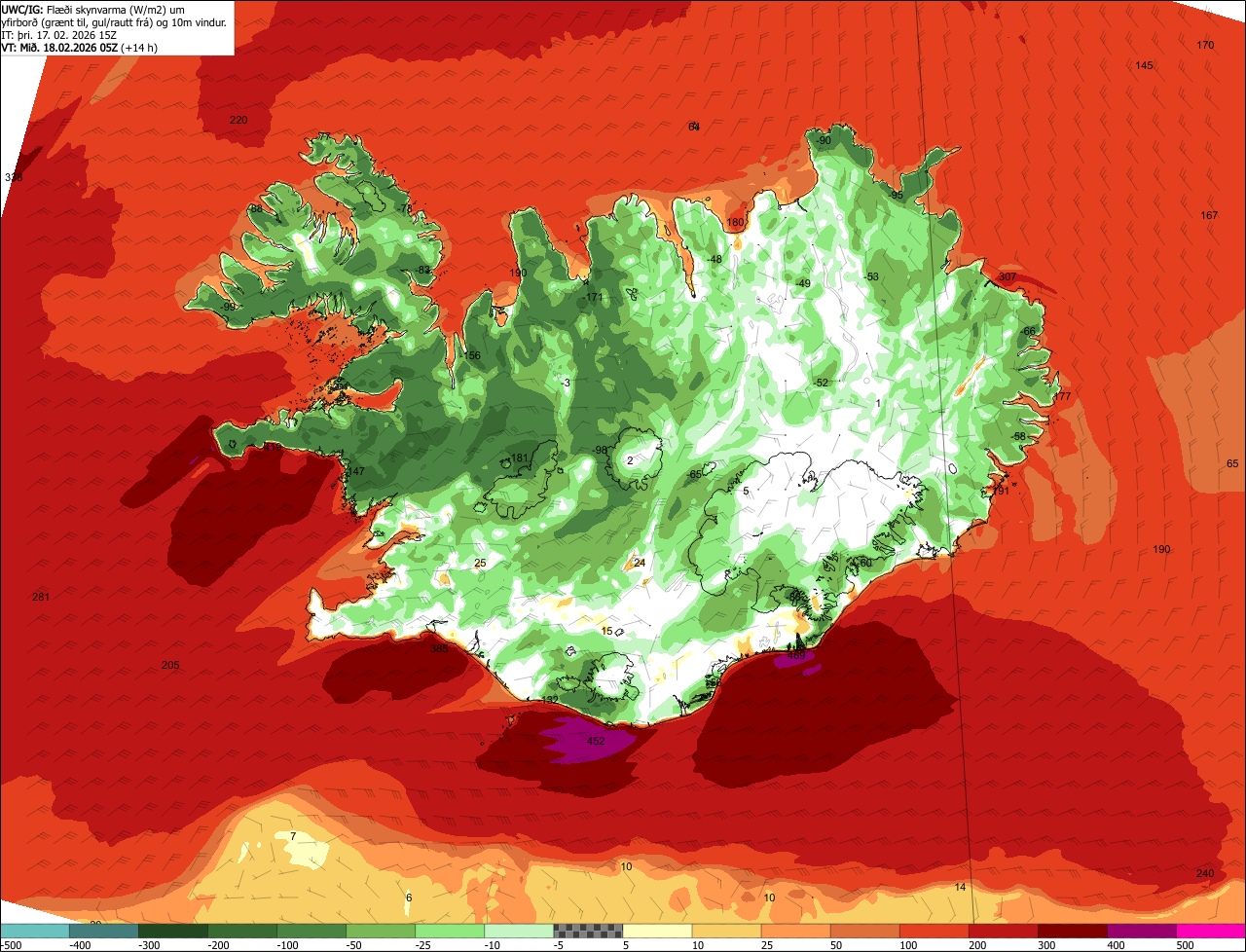Click the purple 400 to 500 legend swatch

pyautogui.click(x=1142, y=931)
